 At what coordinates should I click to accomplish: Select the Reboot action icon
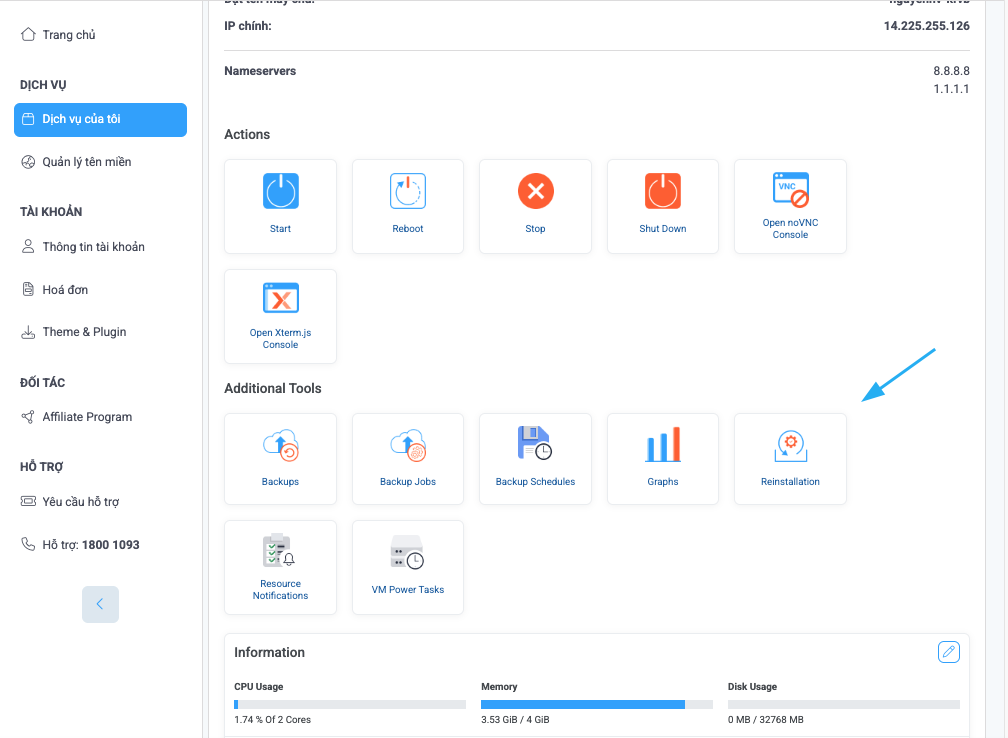tap(407, 191)
